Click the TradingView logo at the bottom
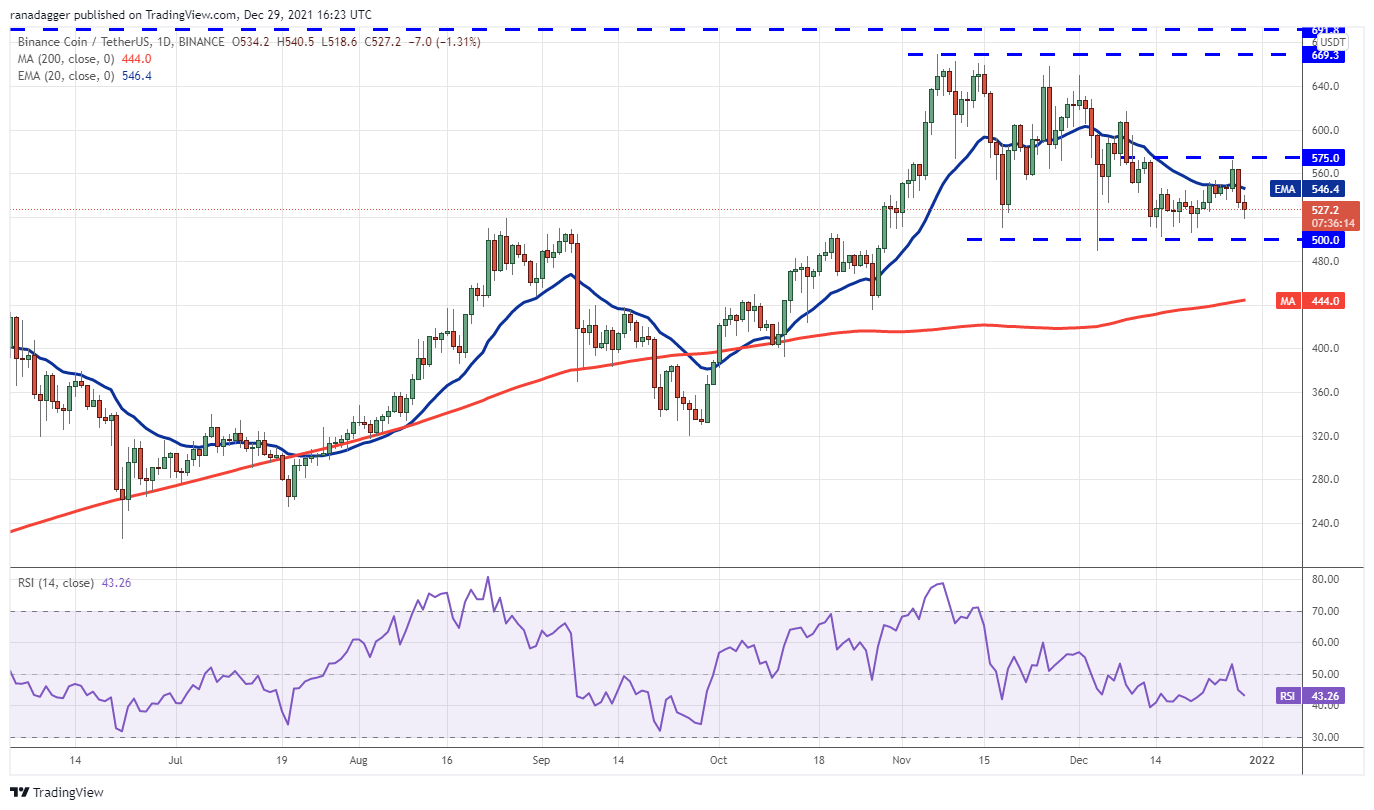 coord(55,792)
